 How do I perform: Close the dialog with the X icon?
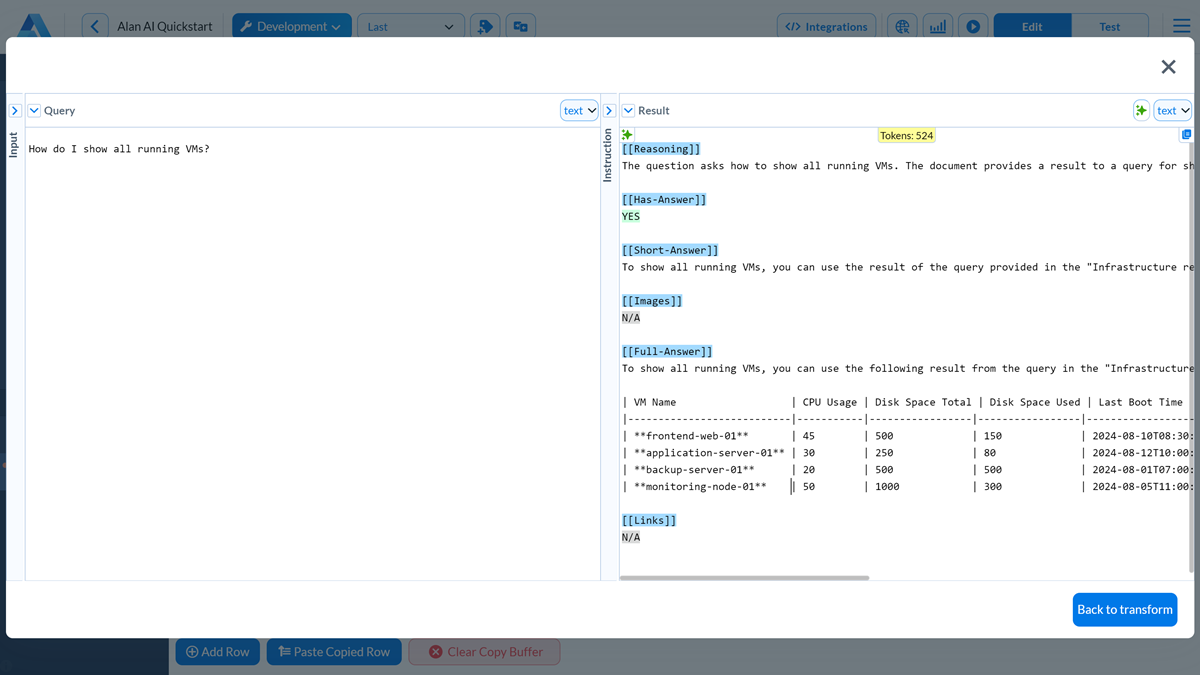(1168, 67)
